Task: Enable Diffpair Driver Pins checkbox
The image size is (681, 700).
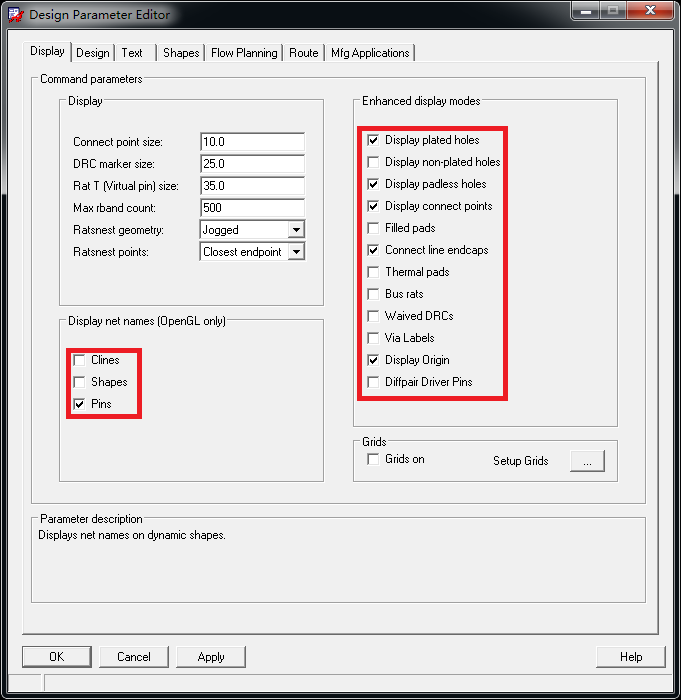Action: [x=373, y=382]
